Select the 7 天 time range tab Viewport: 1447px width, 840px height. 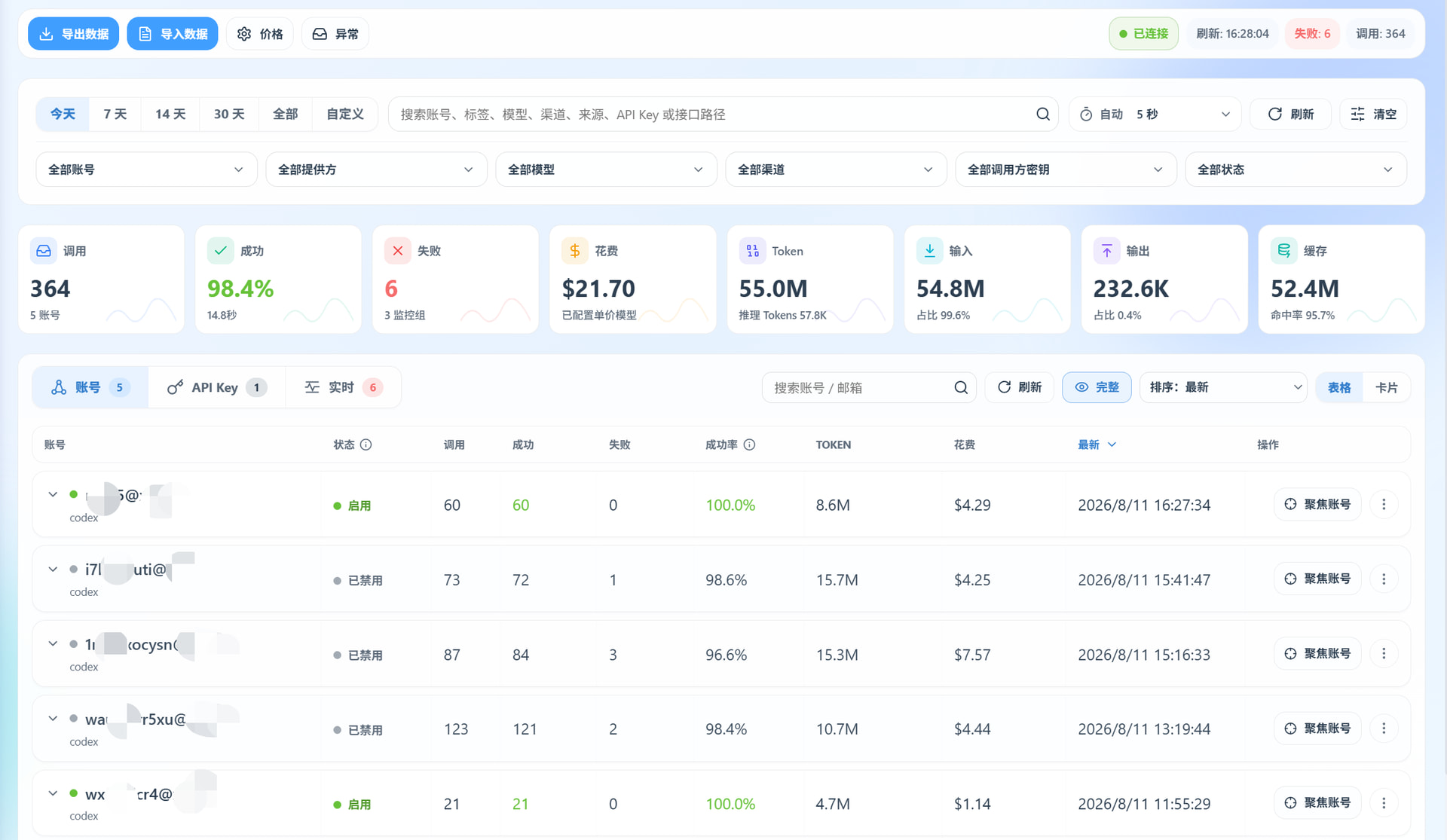coord(115,114)
